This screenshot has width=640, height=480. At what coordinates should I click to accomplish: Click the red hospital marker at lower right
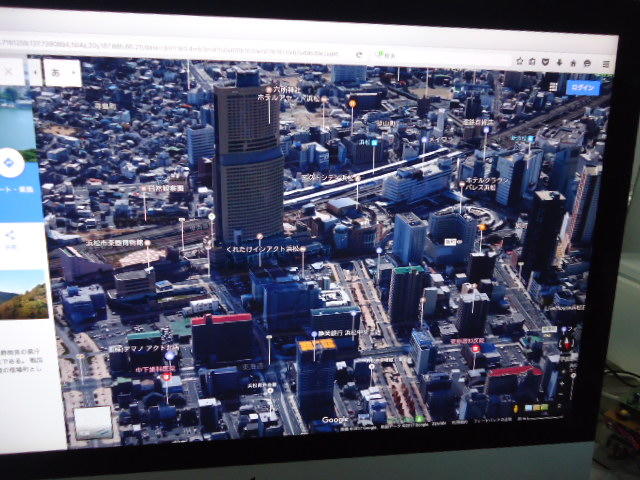[476, 349]
